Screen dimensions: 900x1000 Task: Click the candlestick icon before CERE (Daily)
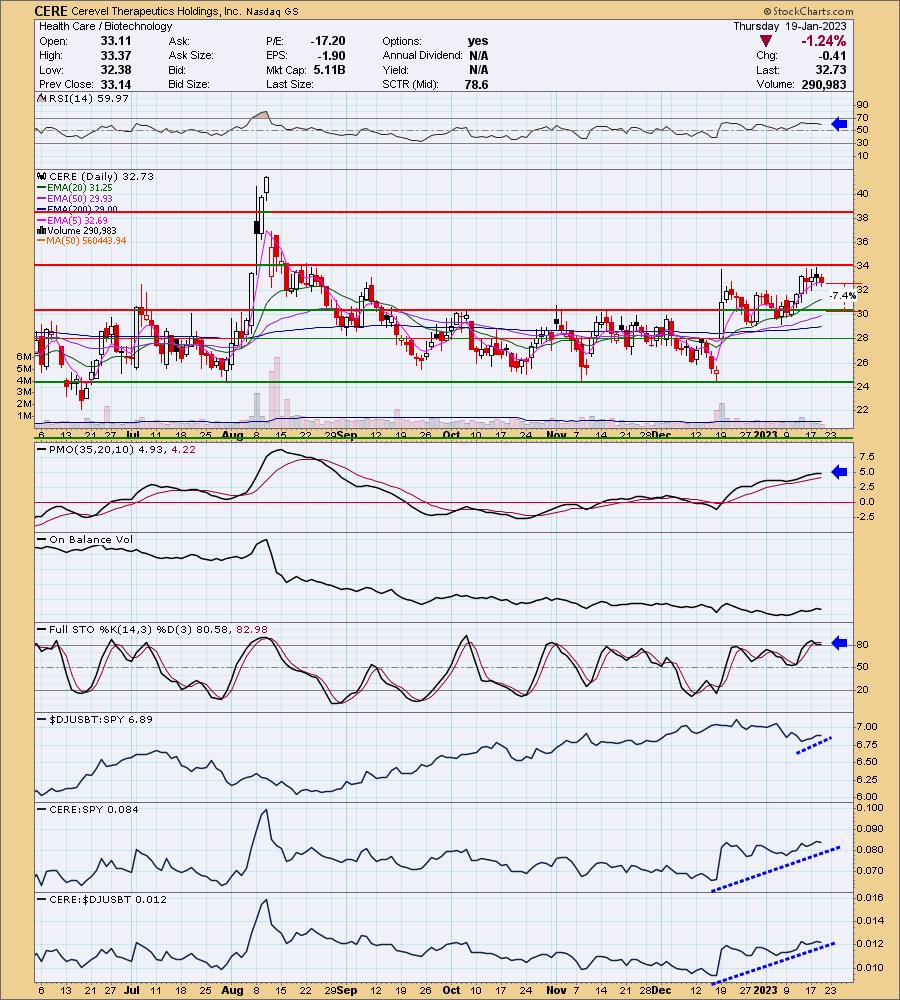(x=41, y=177)
